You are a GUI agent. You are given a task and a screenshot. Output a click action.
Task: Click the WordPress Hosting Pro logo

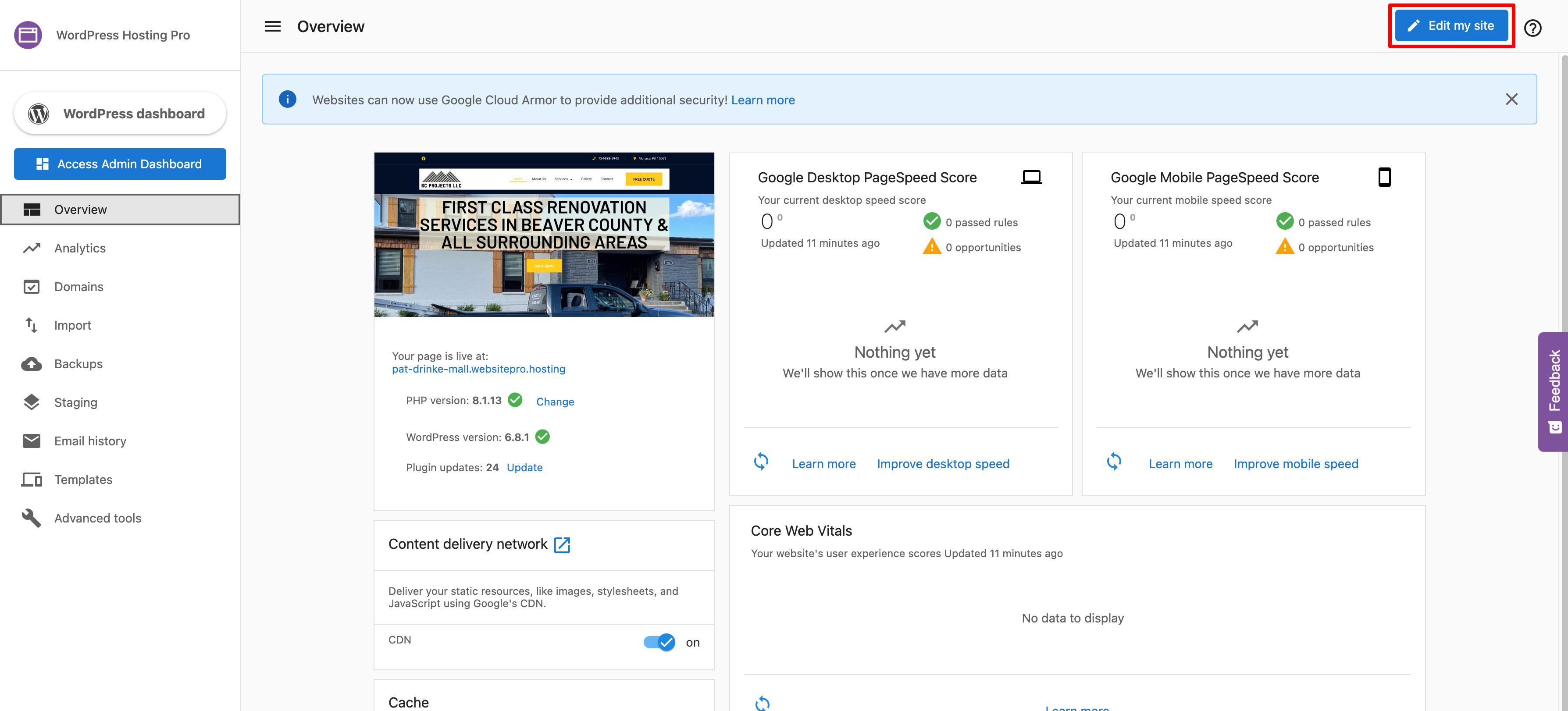coord(28,35)
